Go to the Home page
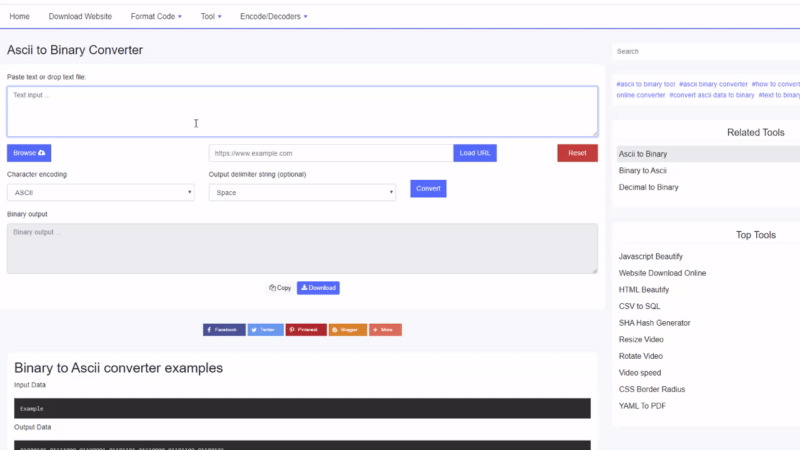The image size is (800, 450). 20,17
